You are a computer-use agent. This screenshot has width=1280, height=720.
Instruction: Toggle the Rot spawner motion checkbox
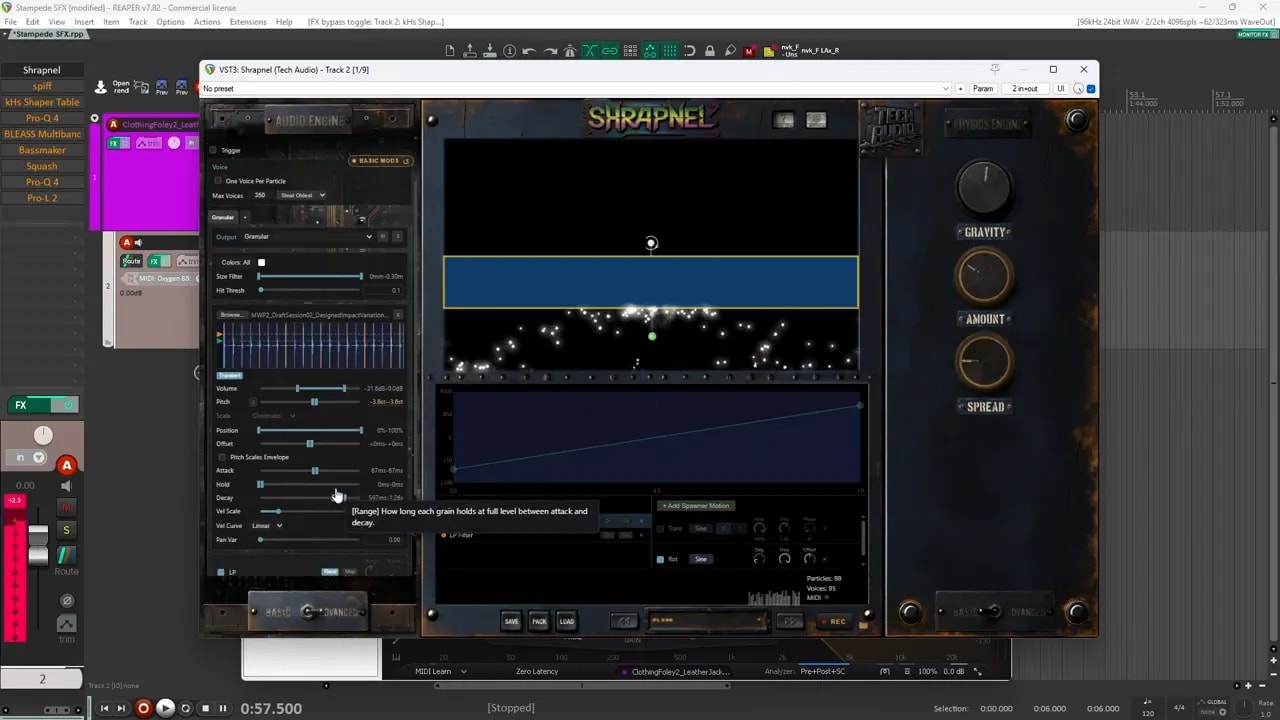[x=660, y=559]
